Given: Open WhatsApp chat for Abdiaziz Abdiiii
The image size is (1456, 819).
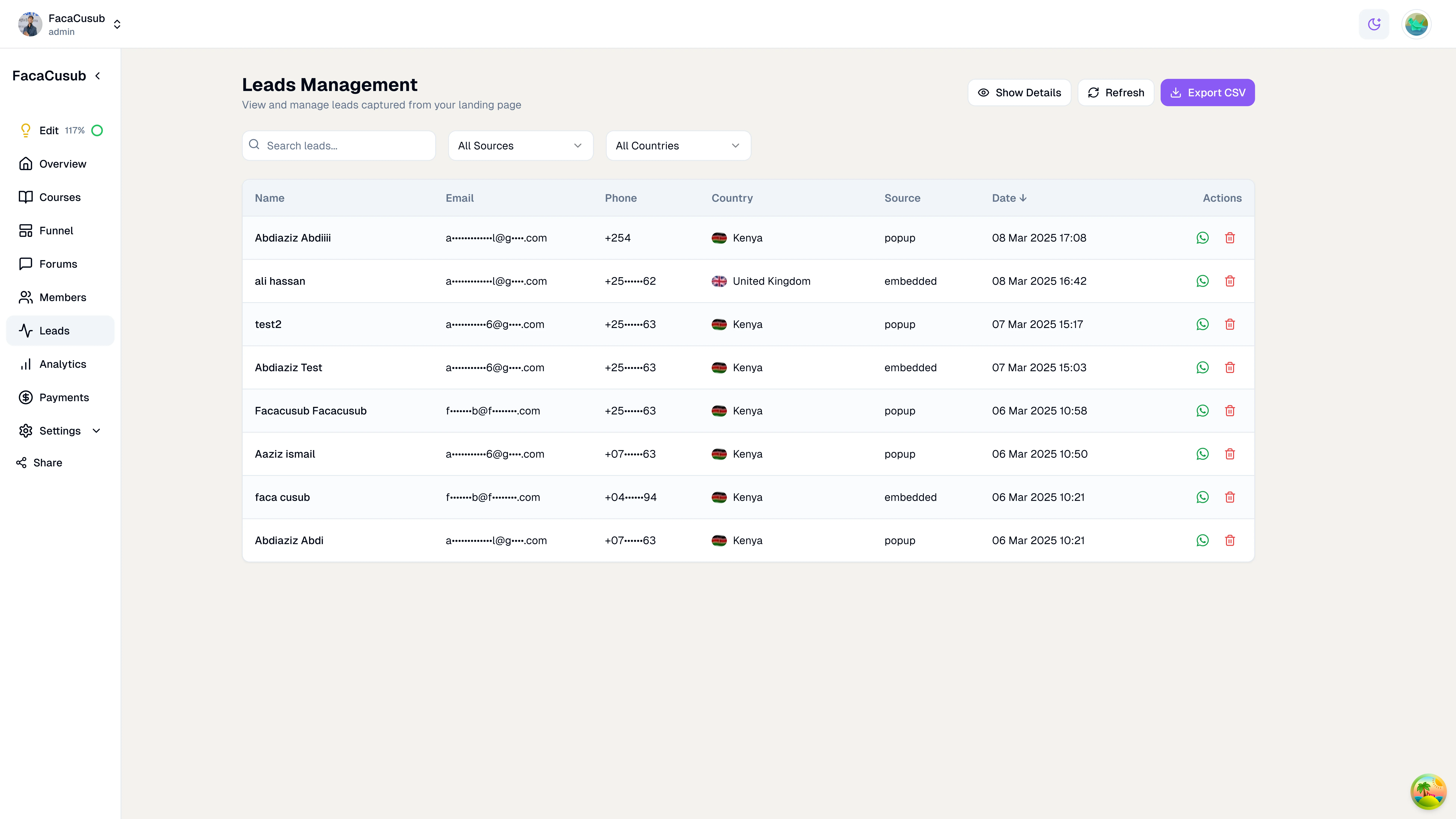Looking at the screenshot, I should coord(1202,238).
